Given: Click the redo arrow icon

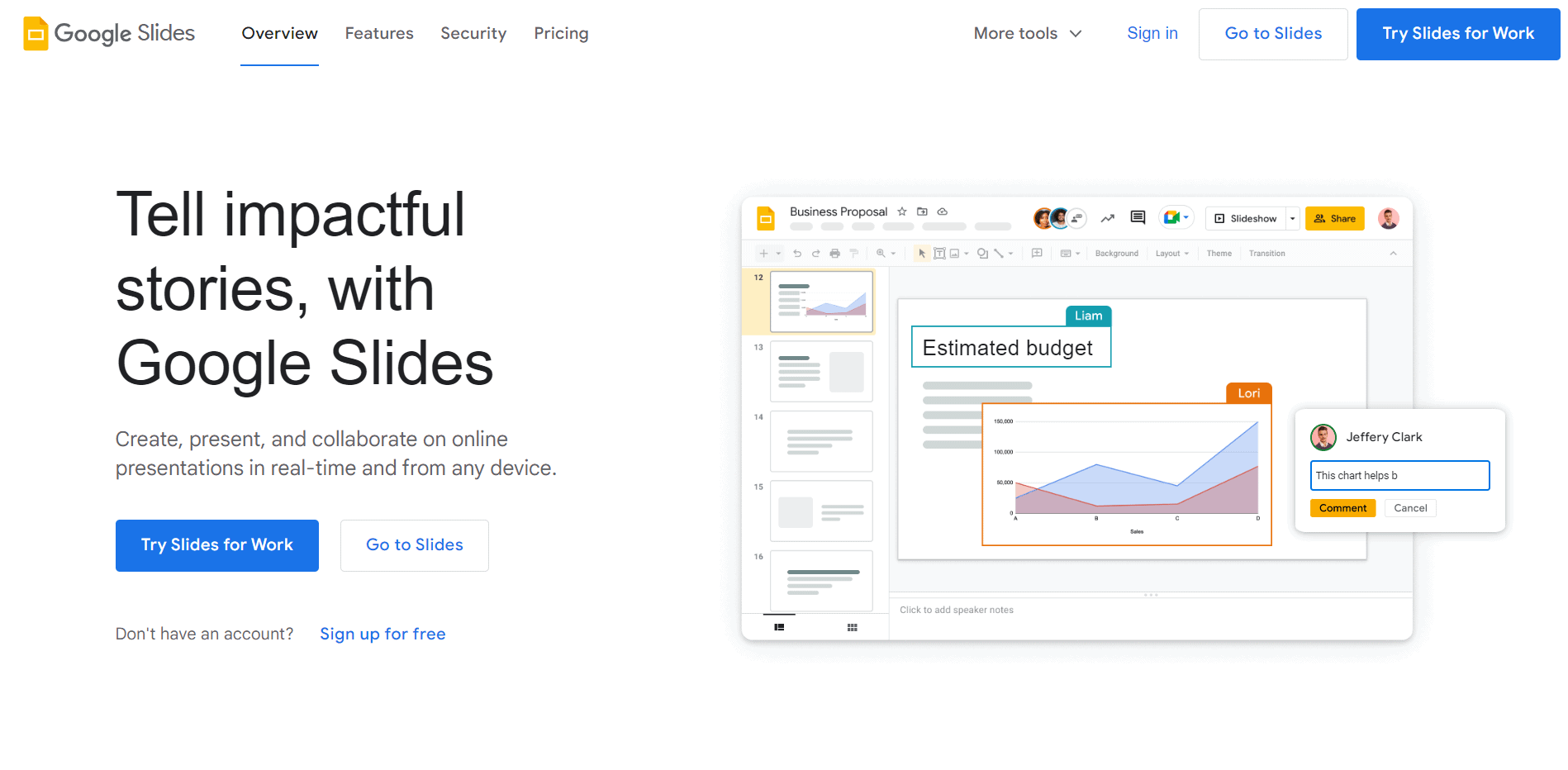Looking at the screenshot, I should (x=816, y=254).
